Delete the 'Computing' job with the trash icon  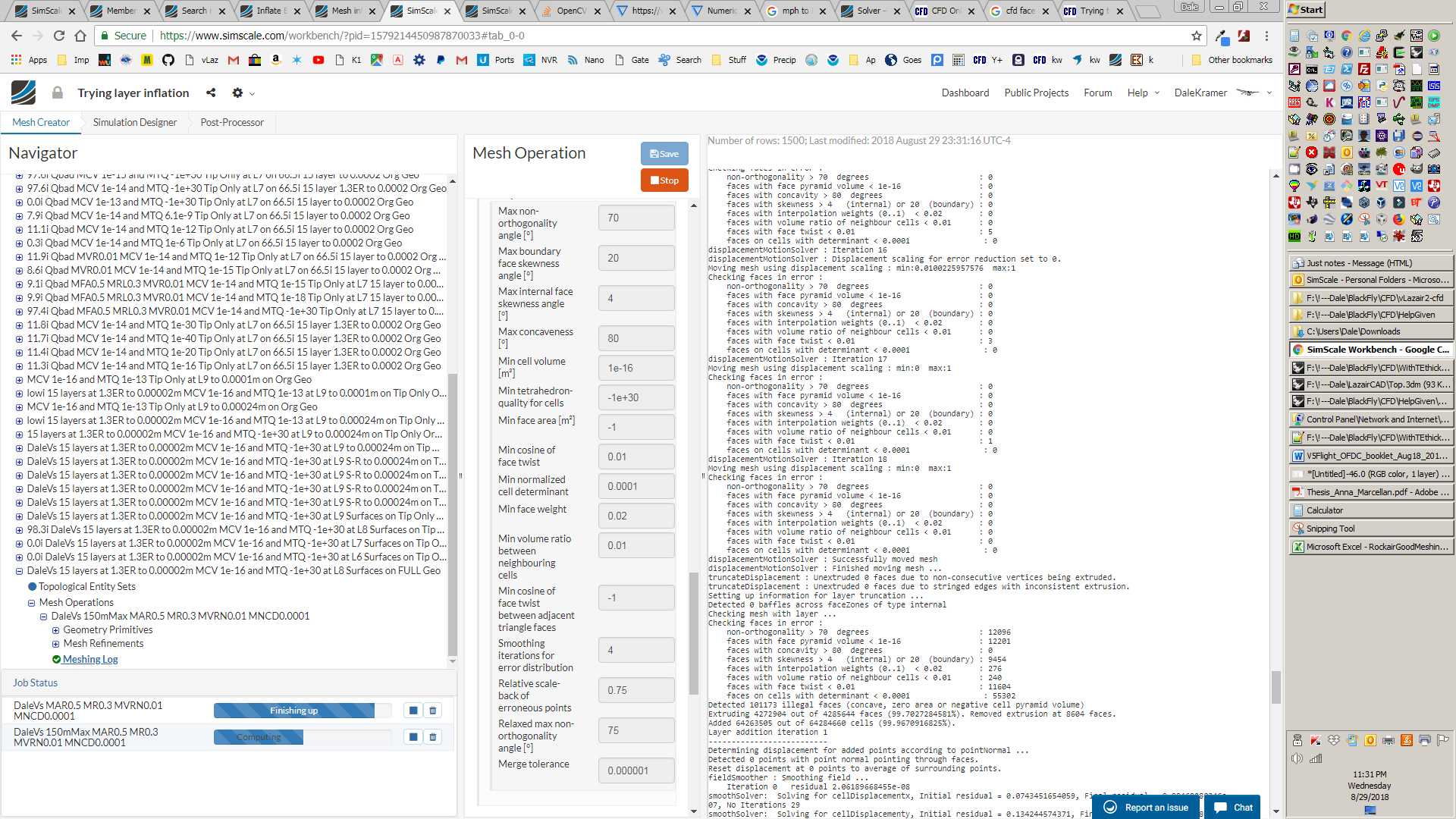(433, 737)
